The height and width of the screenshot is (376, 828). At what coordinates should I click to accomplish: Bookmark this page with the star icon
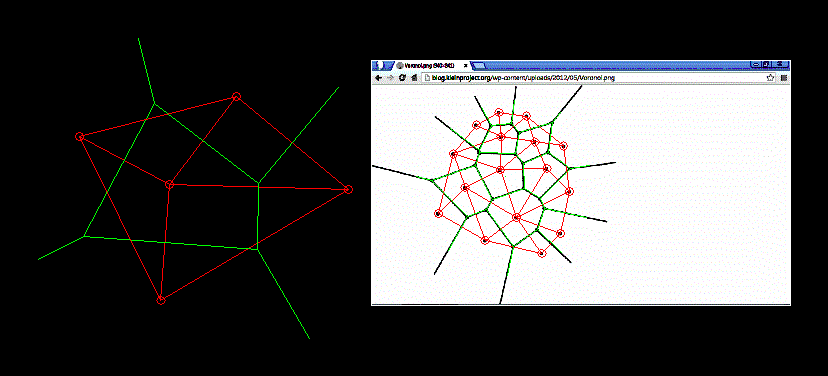tap(770, 78)
